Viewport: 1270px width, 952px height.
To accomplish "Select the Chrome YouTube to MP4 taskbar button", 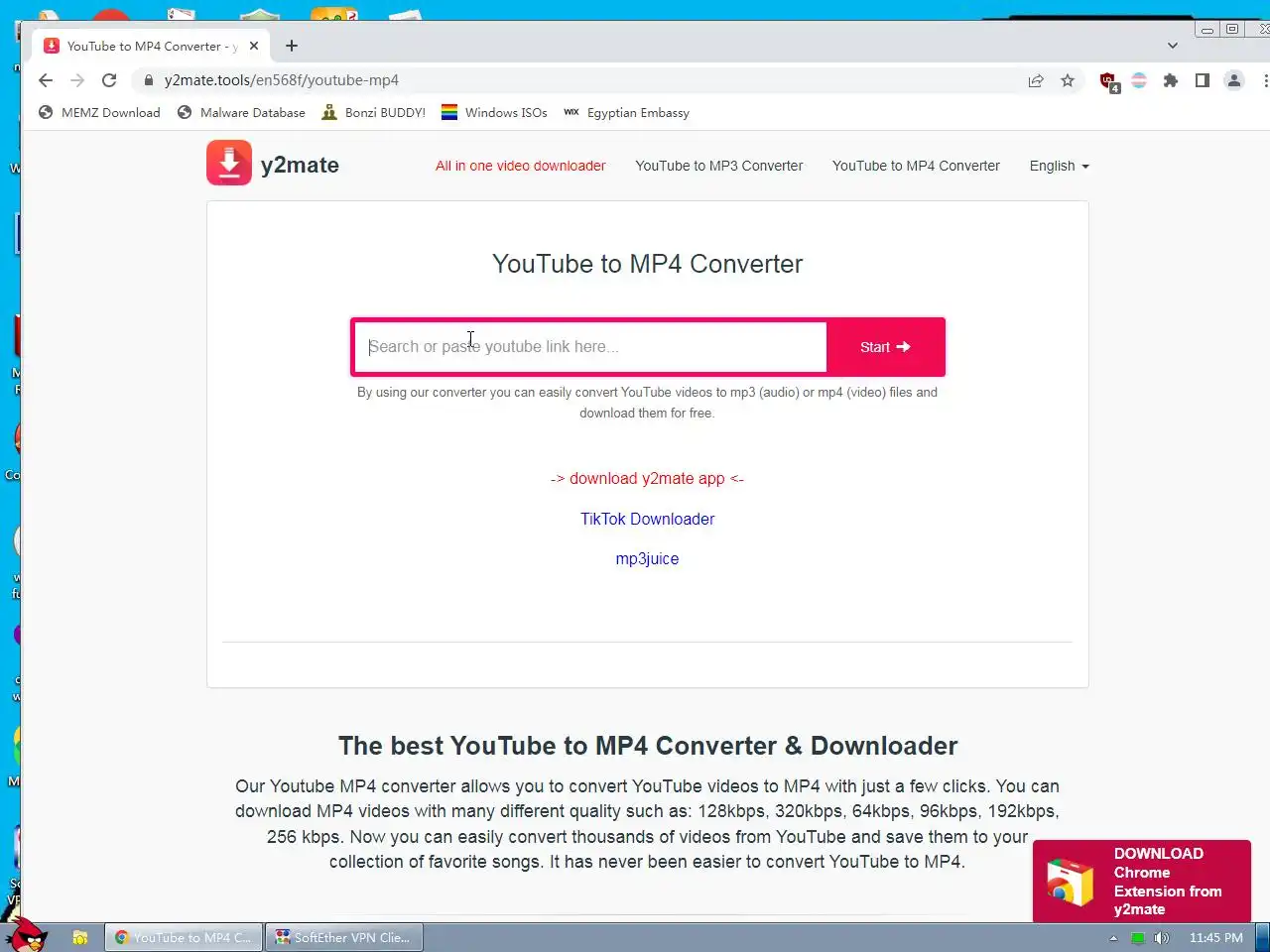I will coord(184,937).
